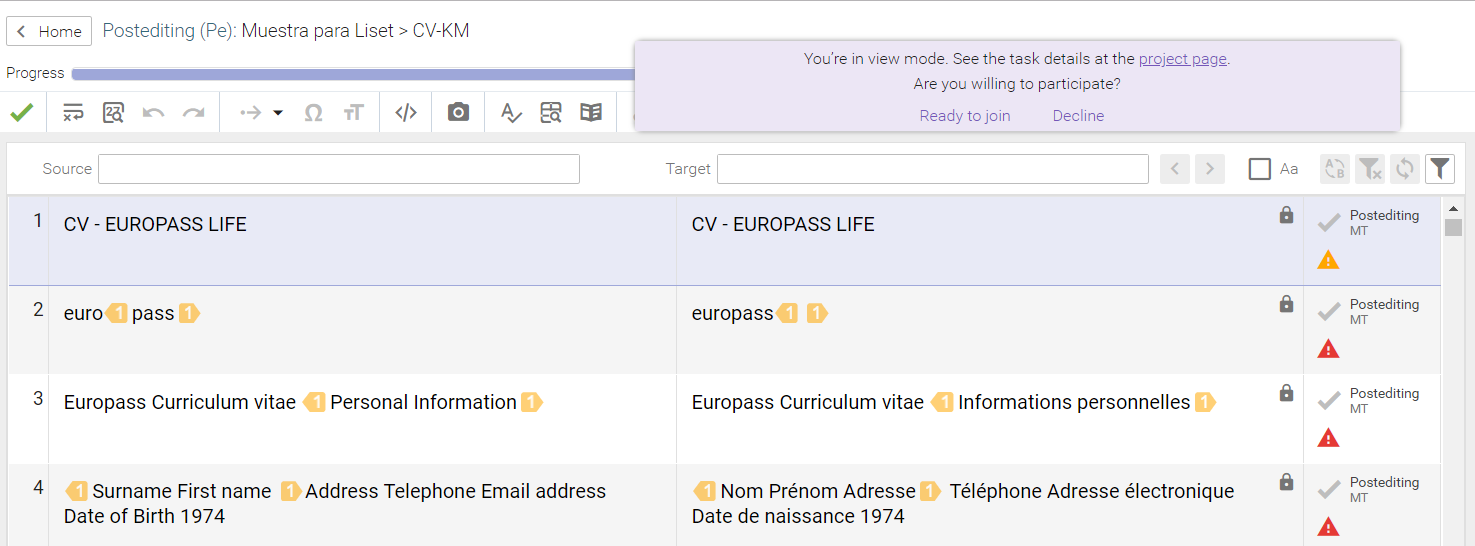Click Ready to join
The width and height of the screenshot is (1475, 546).
tap(965, 116)
